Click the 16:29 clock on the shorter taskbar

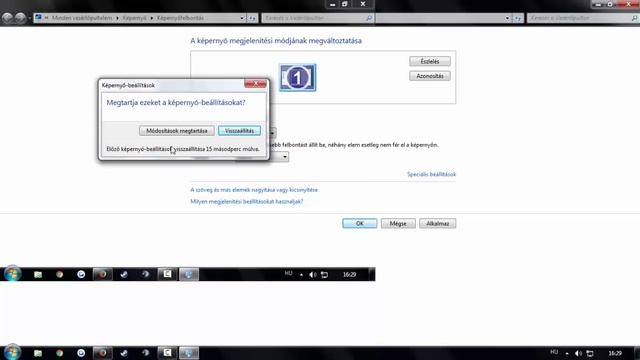(349, 274)
